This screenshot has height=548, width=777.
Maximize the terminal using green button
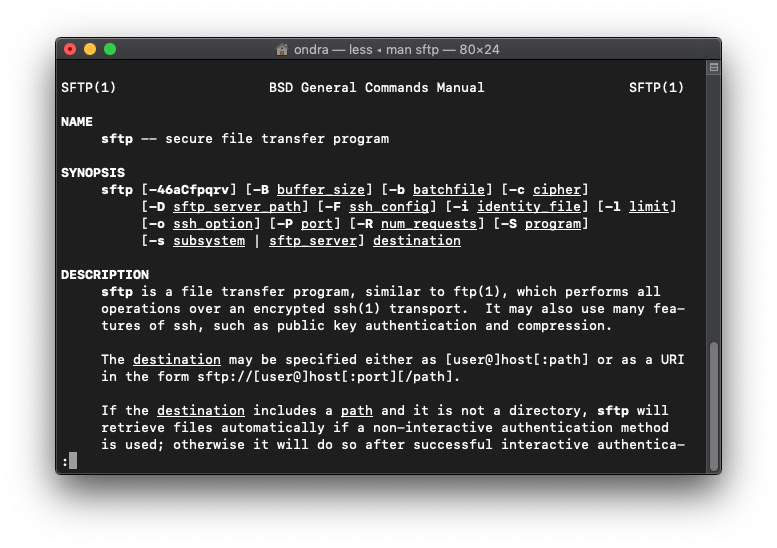pyautogui.click(x=110, y=49)
